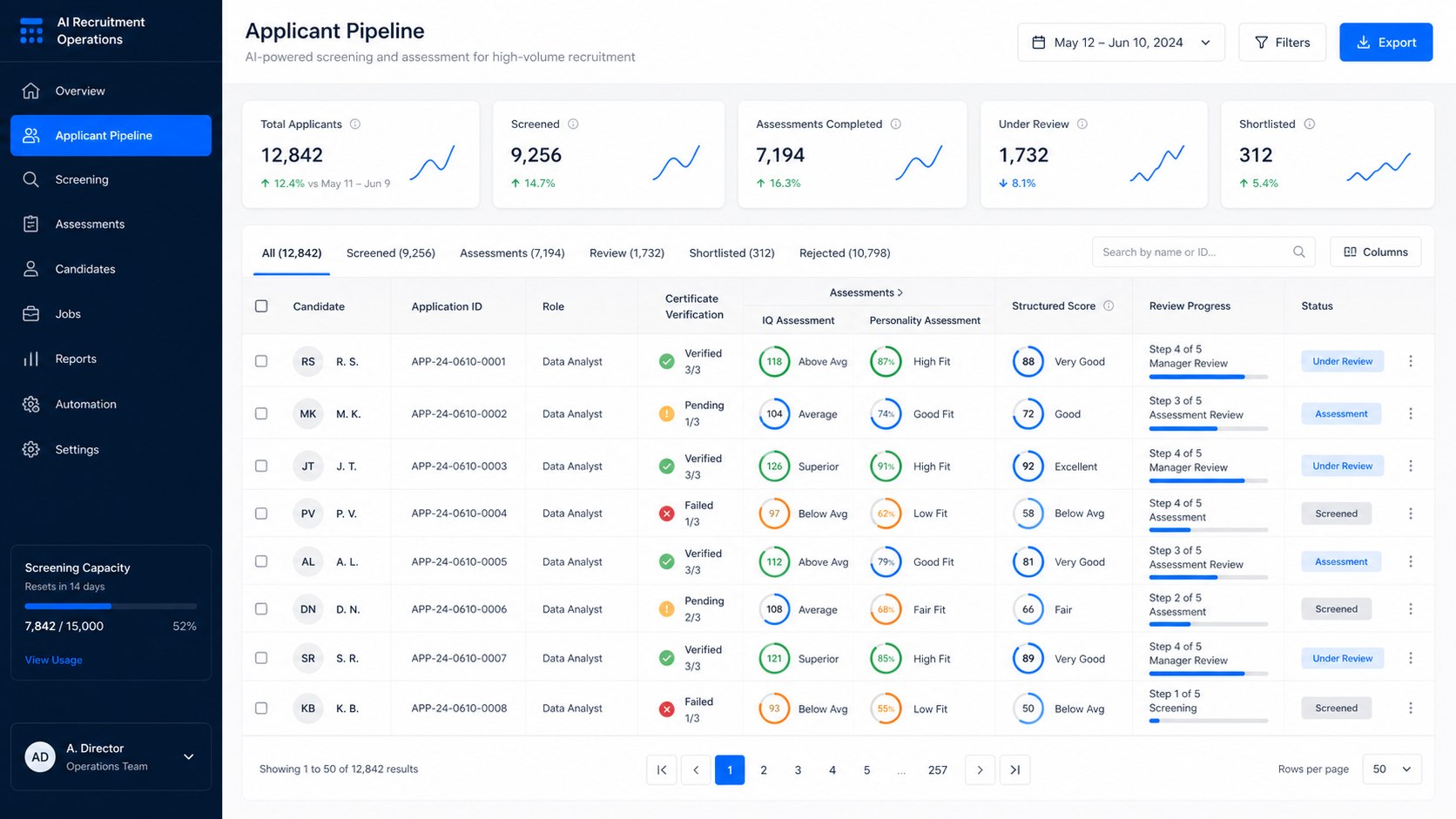Toggle the select-all checkbox in table header
1456x819 pixels.
[261, 306]
